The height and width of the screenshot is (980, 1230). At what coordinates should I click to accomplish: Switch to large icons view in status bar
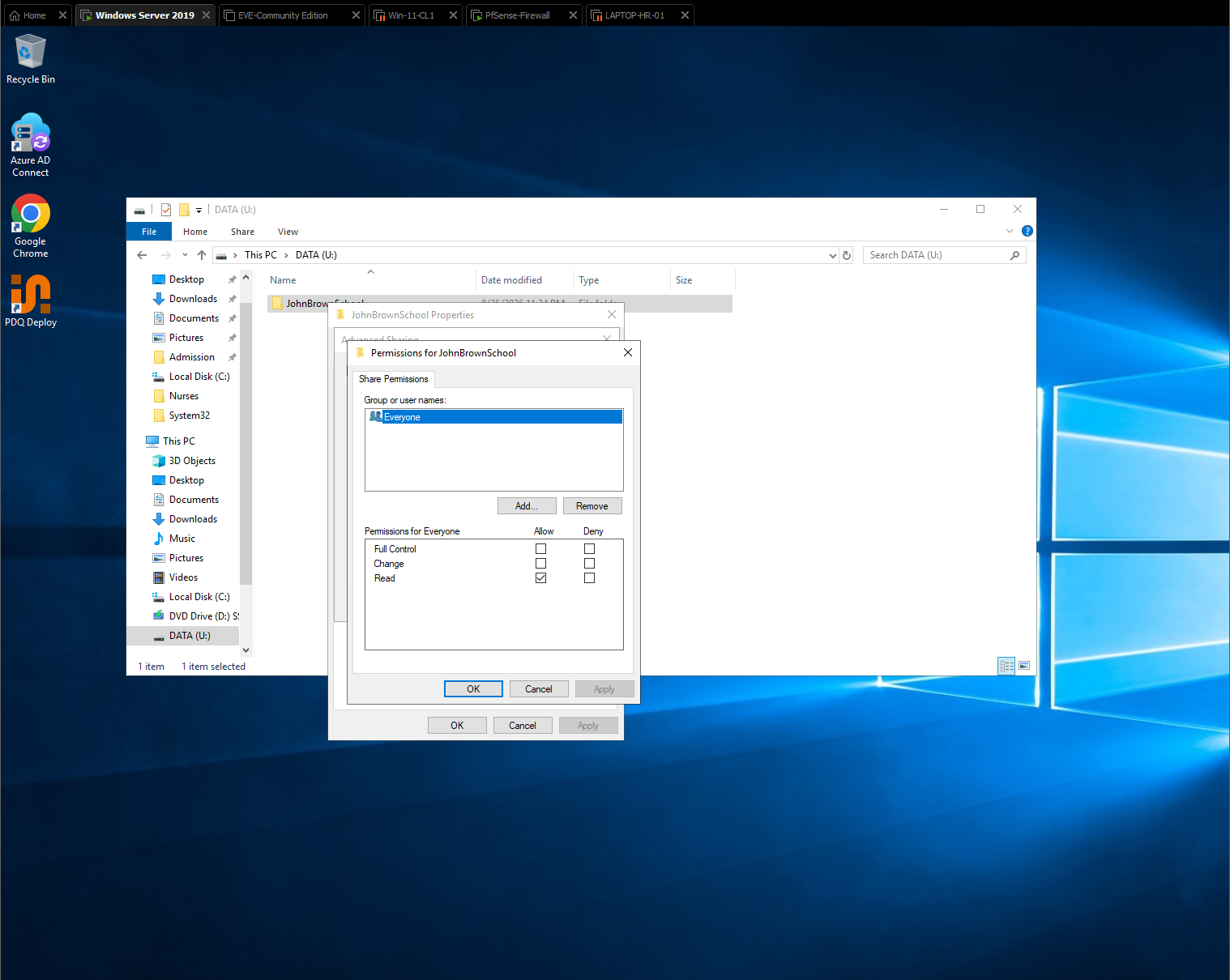(x=1024, y=666)
